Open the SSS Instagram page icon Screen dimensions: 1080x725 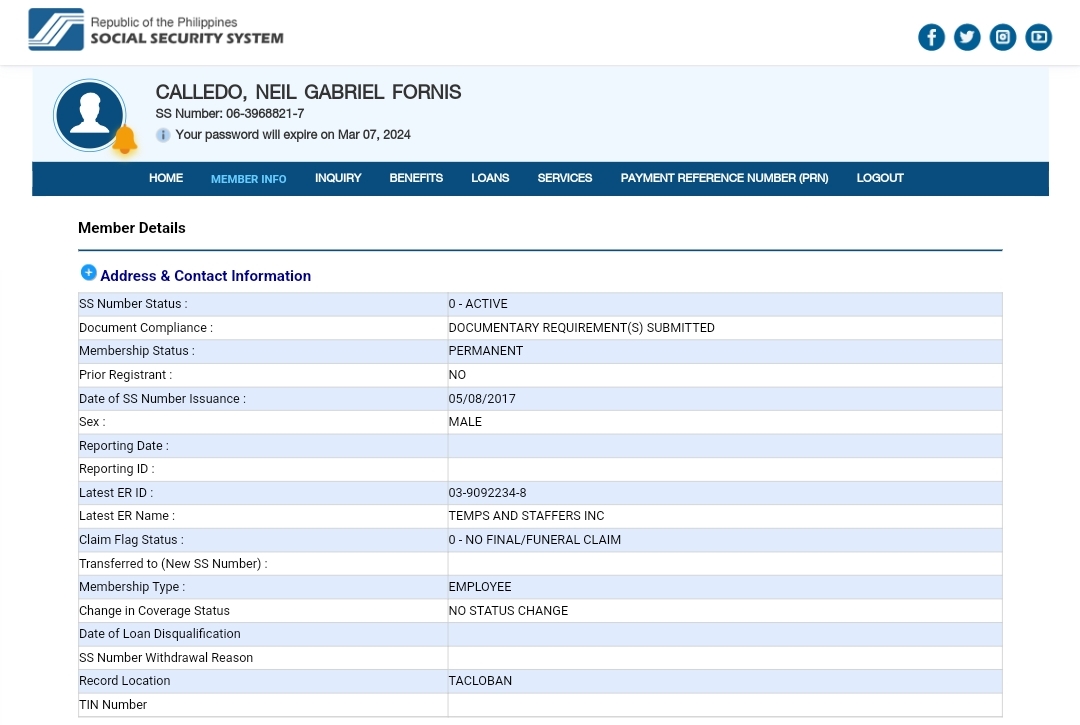pyautogui.click(x=1003, y=38)
